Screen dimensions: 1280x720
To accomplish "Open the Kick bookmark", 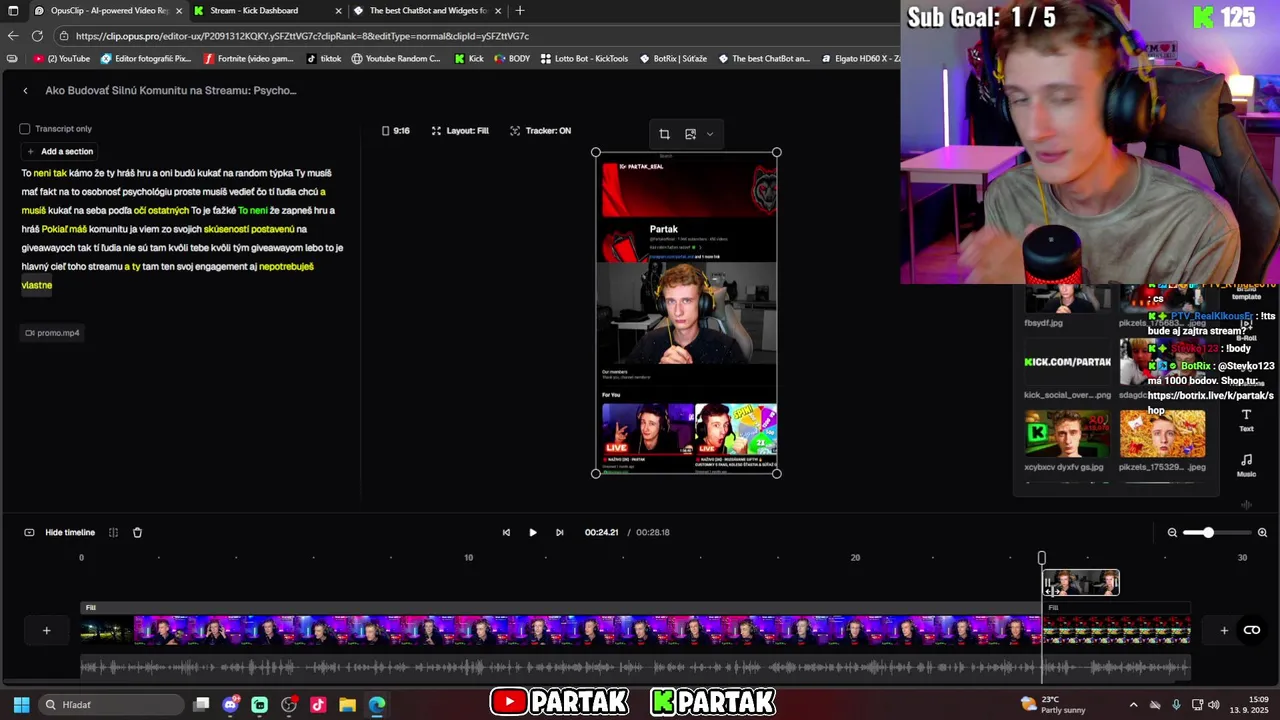I will click(469, 59).
